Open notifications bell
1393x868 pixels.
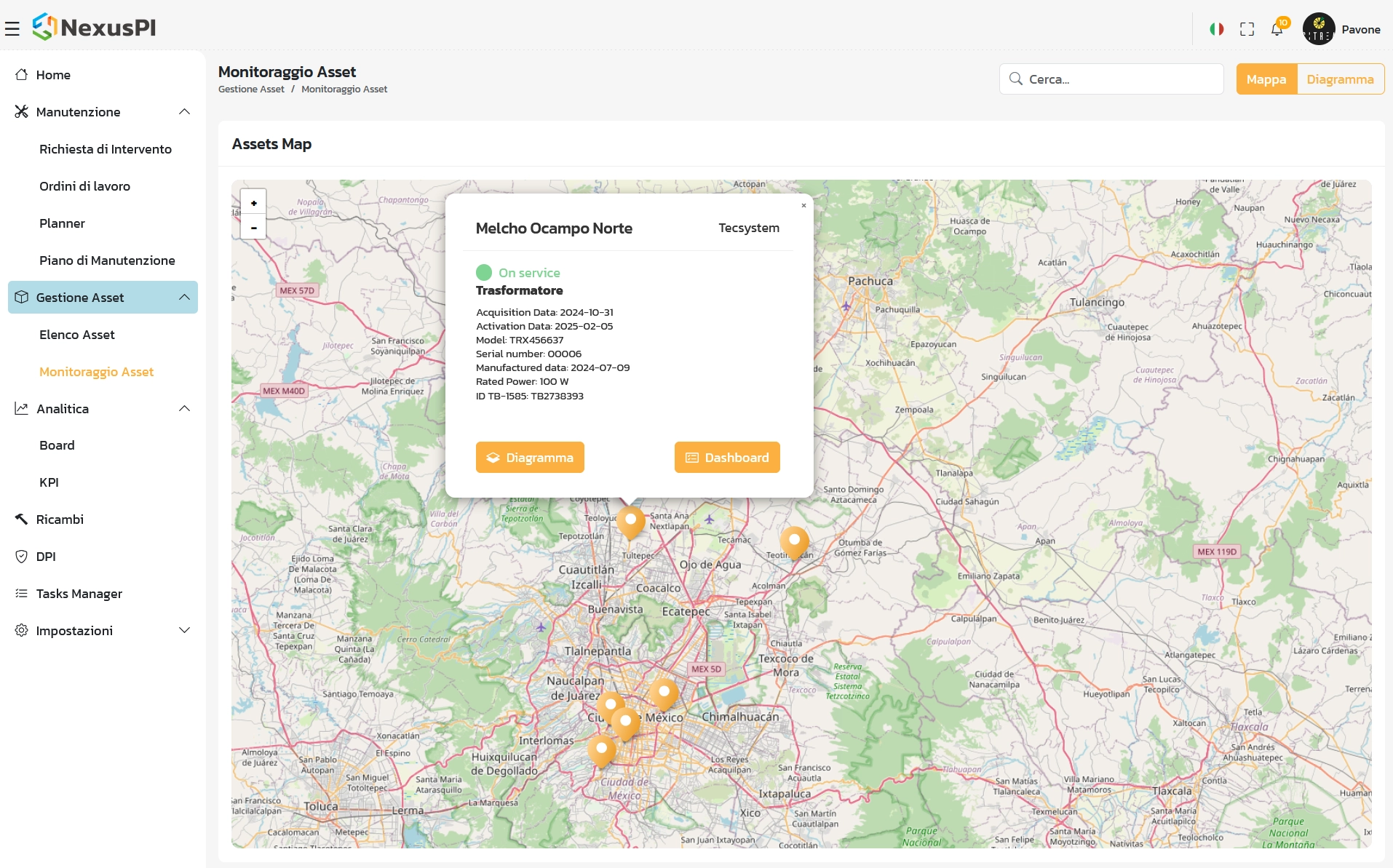(x=1277, y=29)
